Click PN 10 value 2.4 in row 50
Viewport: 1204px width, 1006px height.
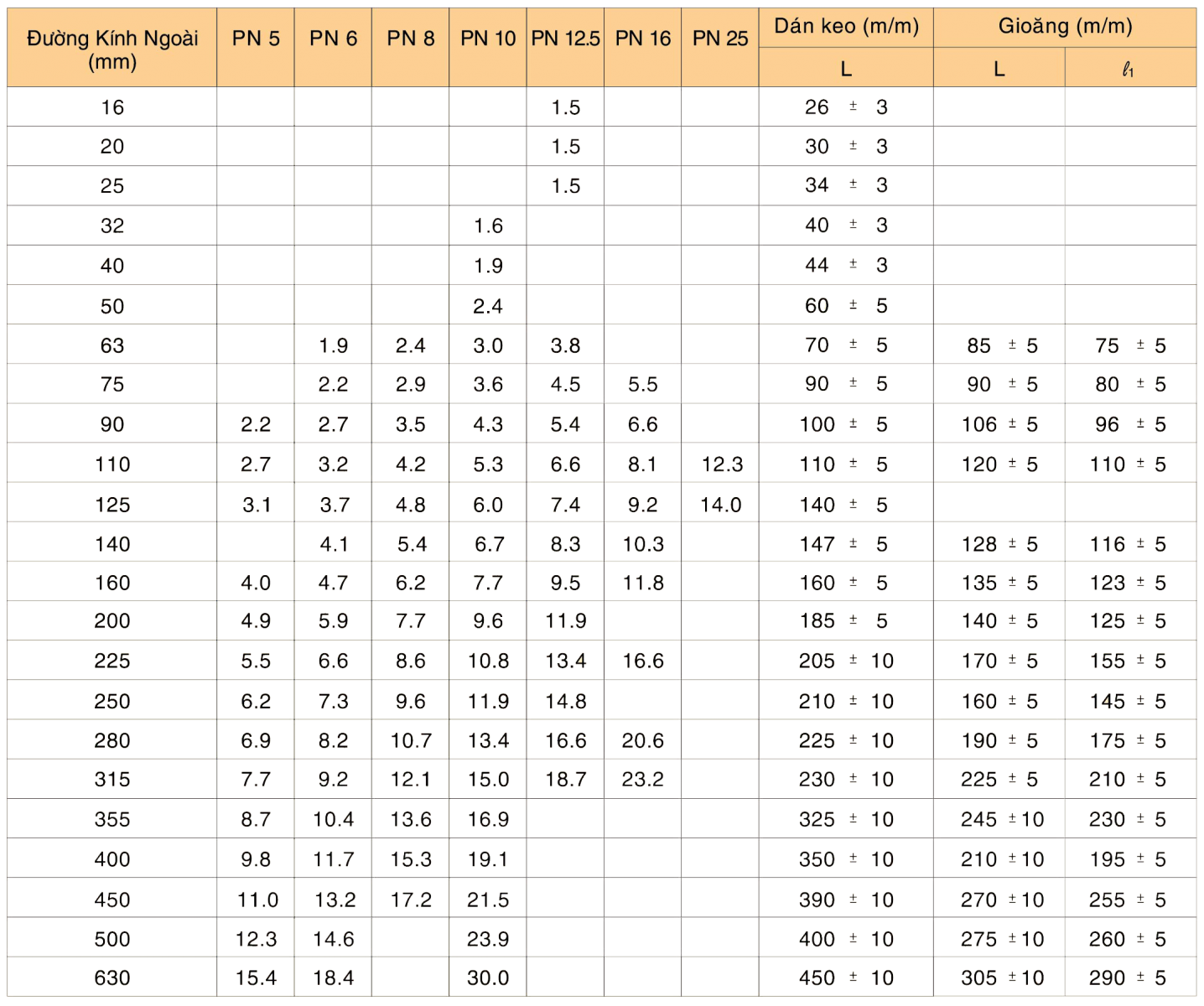pos(488,306)
